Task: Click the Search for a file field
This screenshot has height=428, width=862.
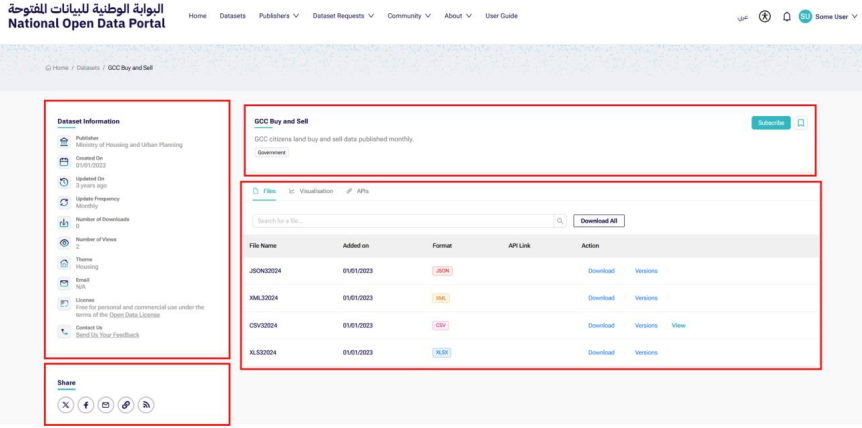Action: tap(401, 220)
